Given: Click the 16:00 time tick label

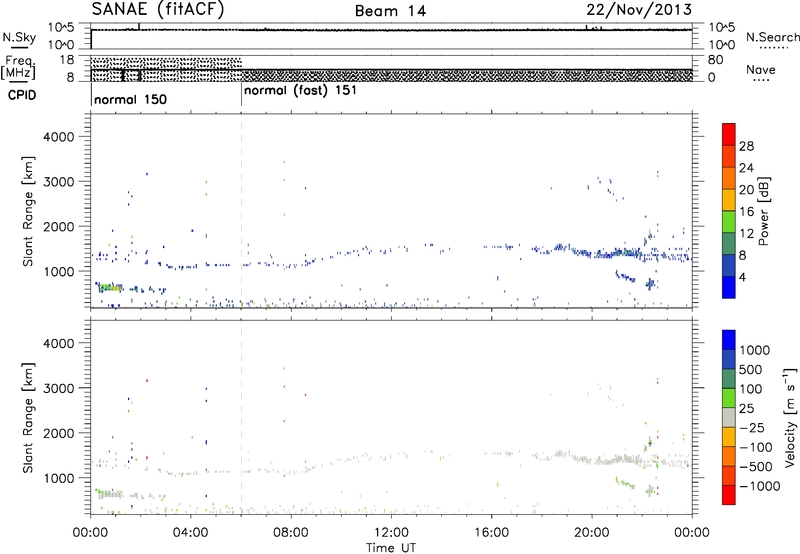Looking at the screenshot, I should click(x=491, y=533).
